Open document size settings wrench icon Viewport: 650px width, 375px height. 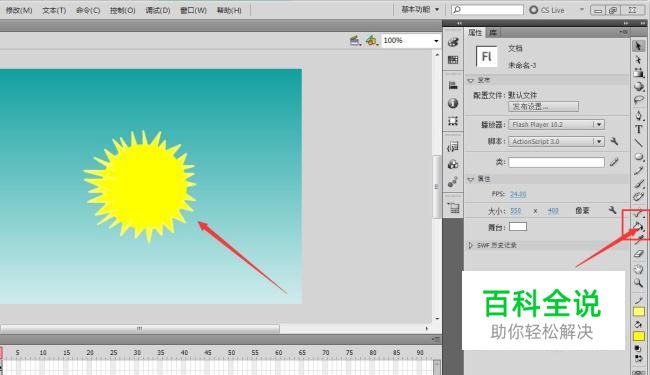(612, 210)
